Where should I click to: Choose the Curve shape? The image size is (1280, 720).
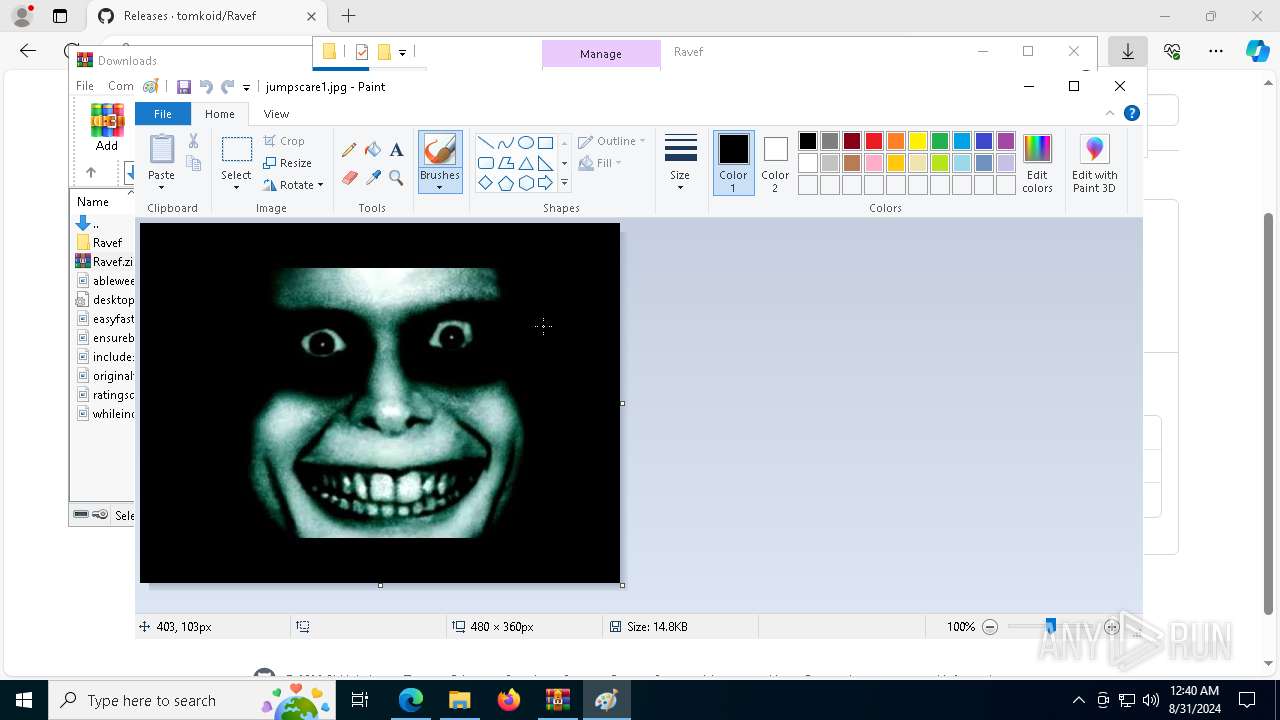pos(505,143)
